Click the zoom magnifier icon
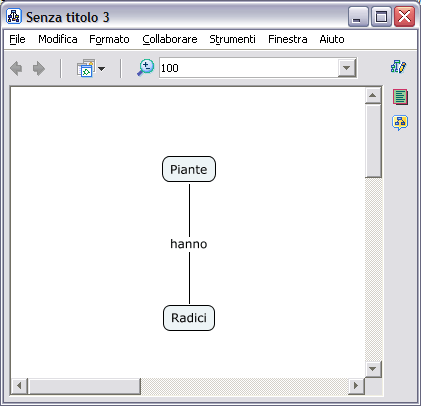421x406 pixels. pyautogui.click(x=146, y=68)
